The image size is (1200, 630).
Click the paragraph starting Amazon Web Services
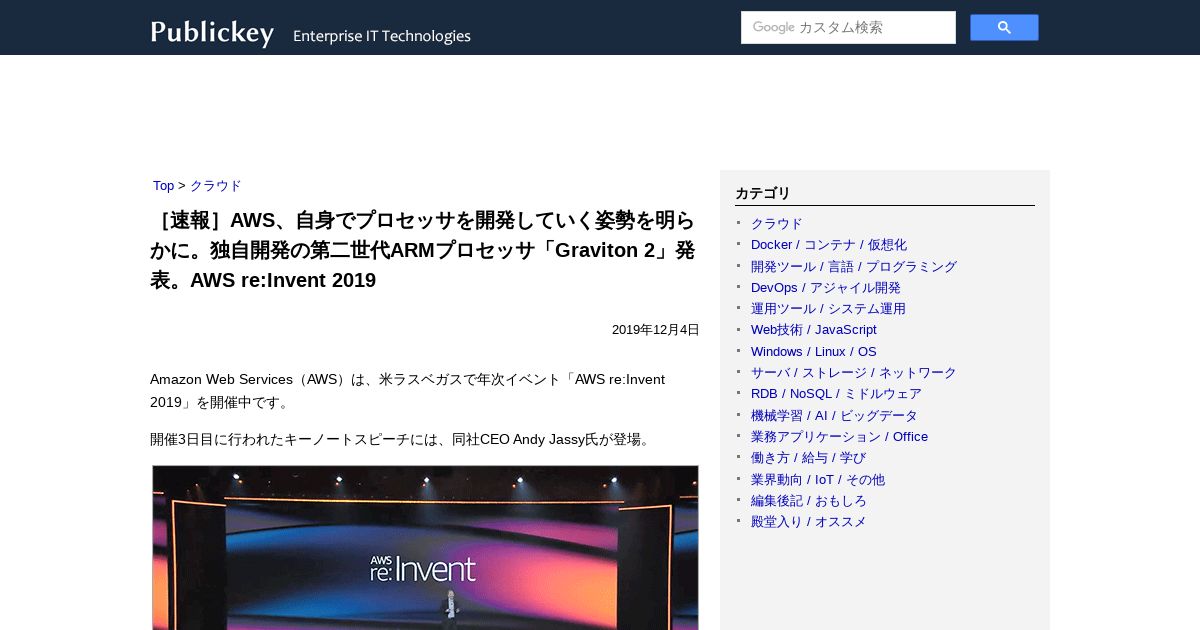408,391
